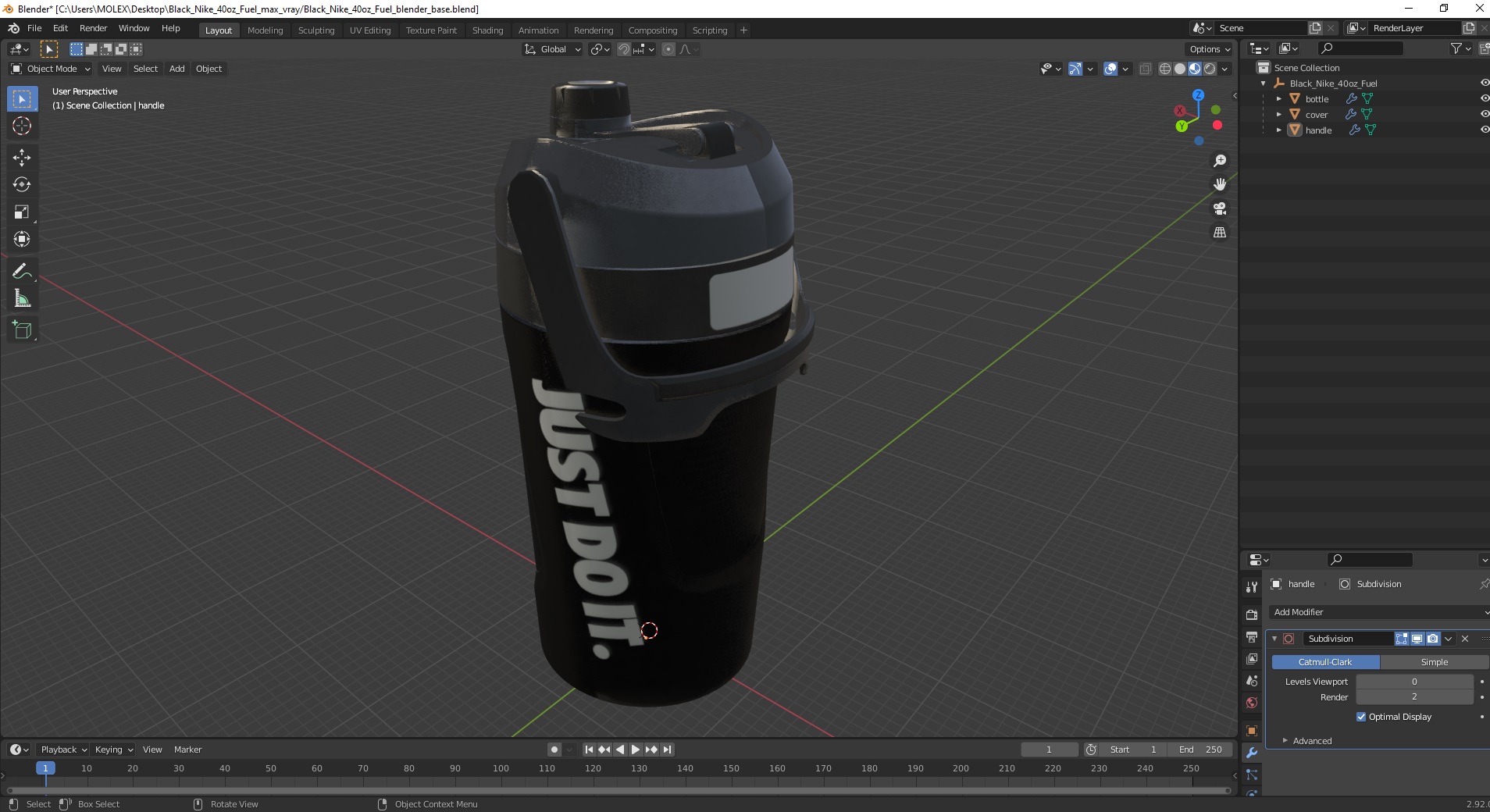Toggle modifier render camera display
1490x812 pixels.
click(1433, 639)
